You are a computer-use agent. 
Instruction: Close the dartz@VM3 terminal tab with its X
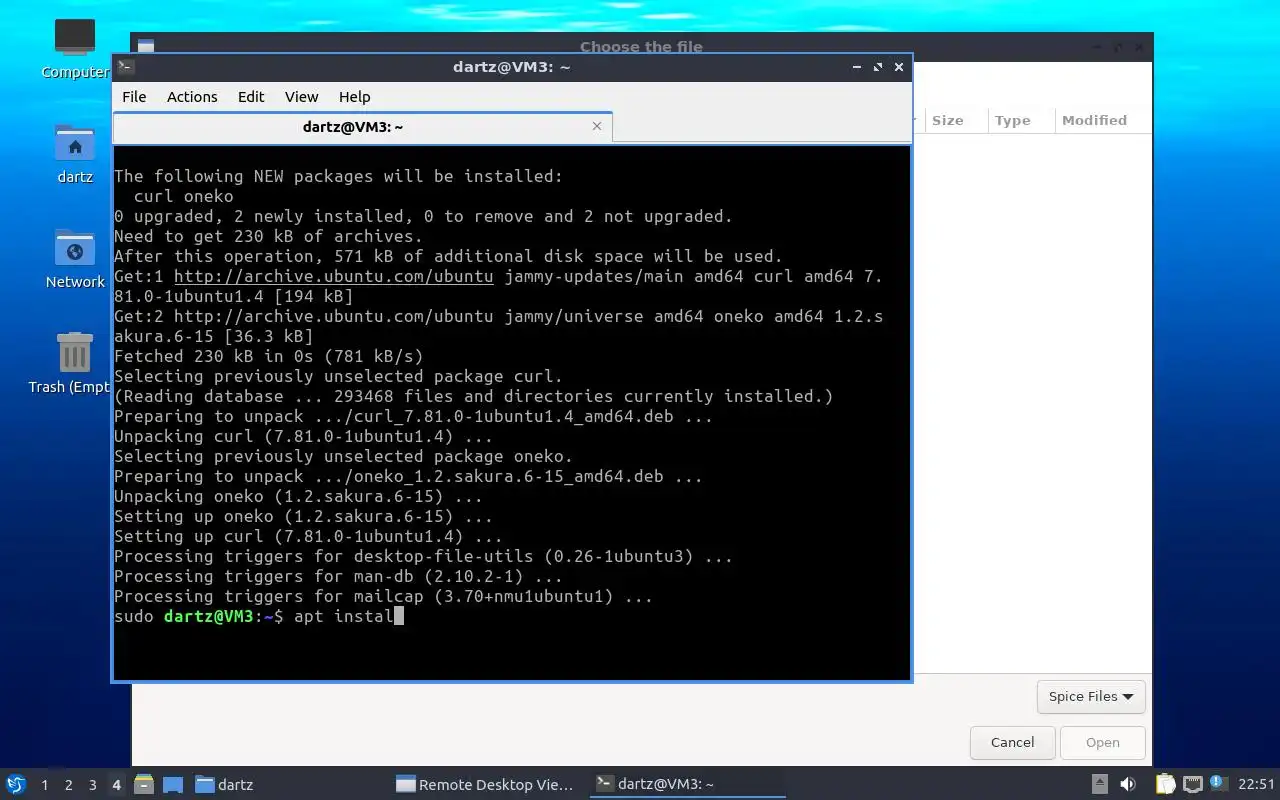(597, 126)
